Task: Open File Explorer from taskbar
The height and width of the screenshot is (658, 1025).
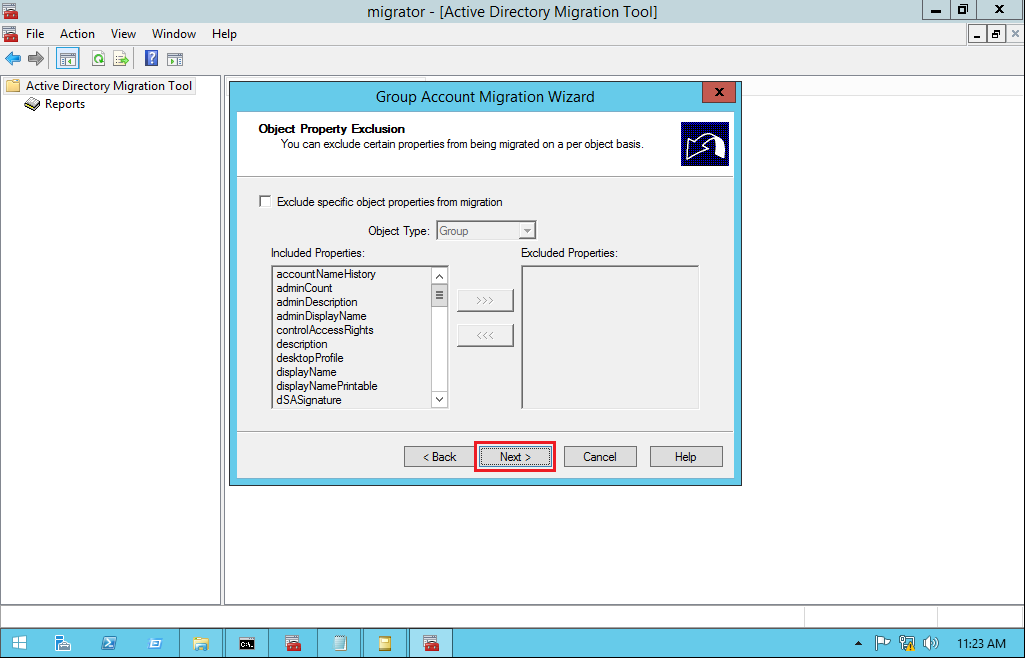Action: pos(201,644)
